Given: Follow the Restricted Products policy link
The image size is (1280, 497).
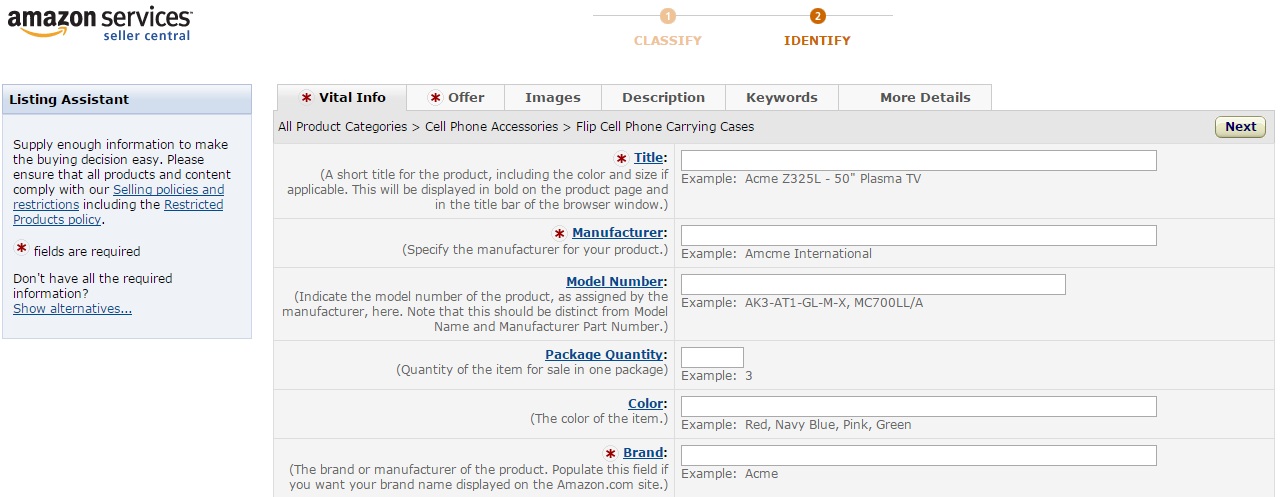Looking at the screenshot, I should [x=193, y=205].
